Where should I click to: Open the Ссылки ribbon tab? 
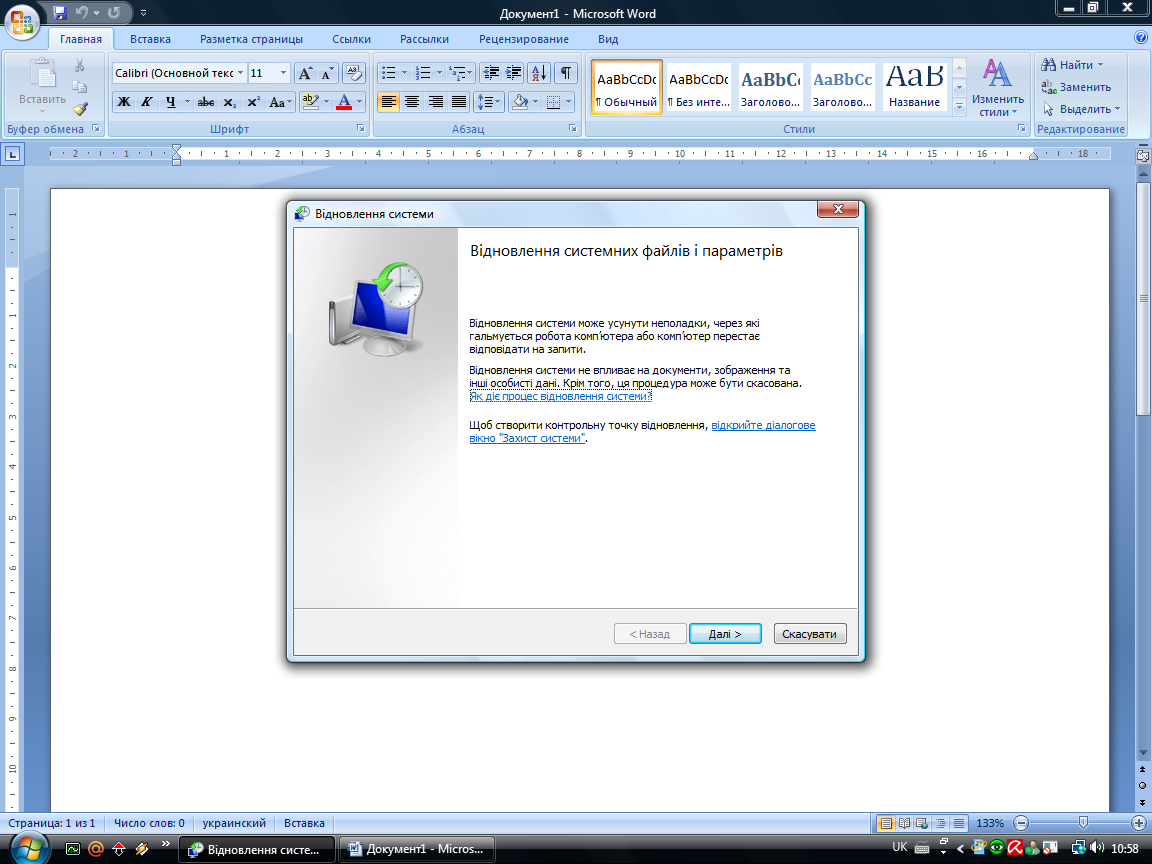coord(351,39)
